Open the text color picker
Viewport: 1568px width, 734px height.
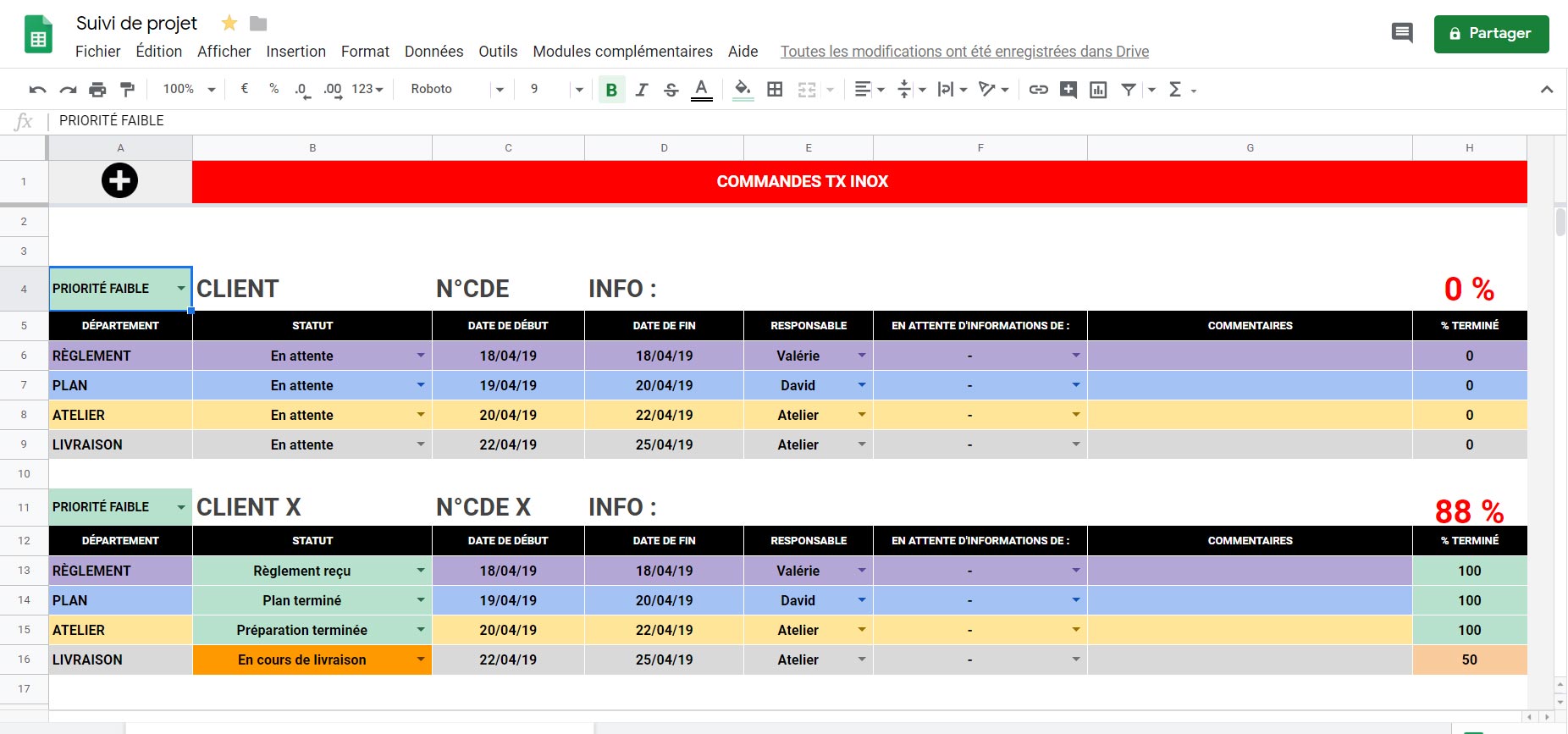click(x=701, y=89)
